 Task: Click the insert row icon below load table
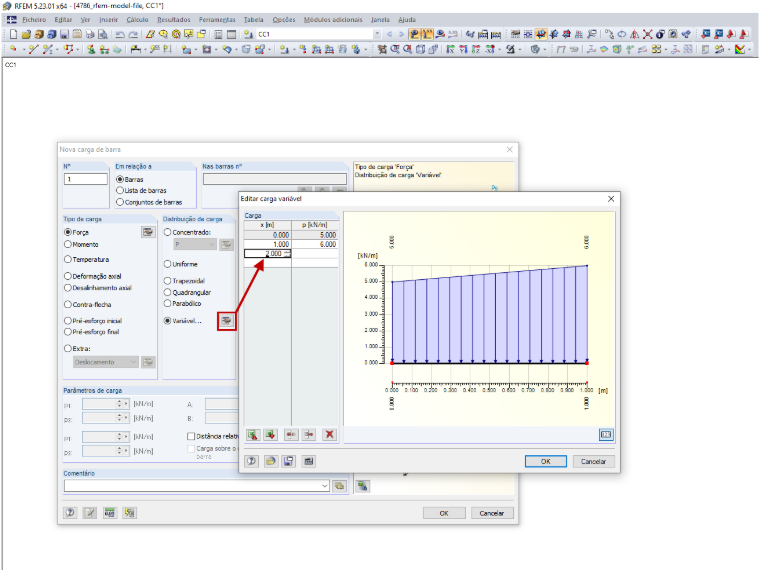click(291, 434)
